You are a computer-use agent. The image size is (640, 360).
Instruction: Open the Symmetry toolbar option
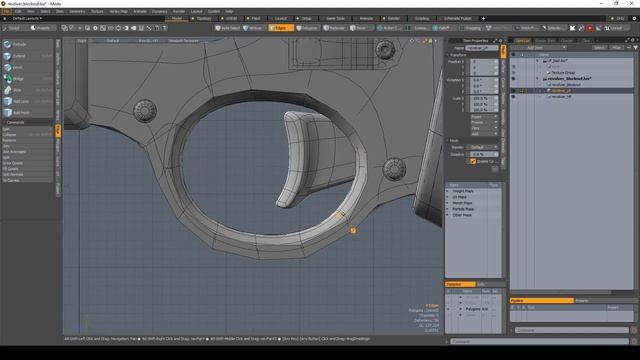[x=417, y=28]
